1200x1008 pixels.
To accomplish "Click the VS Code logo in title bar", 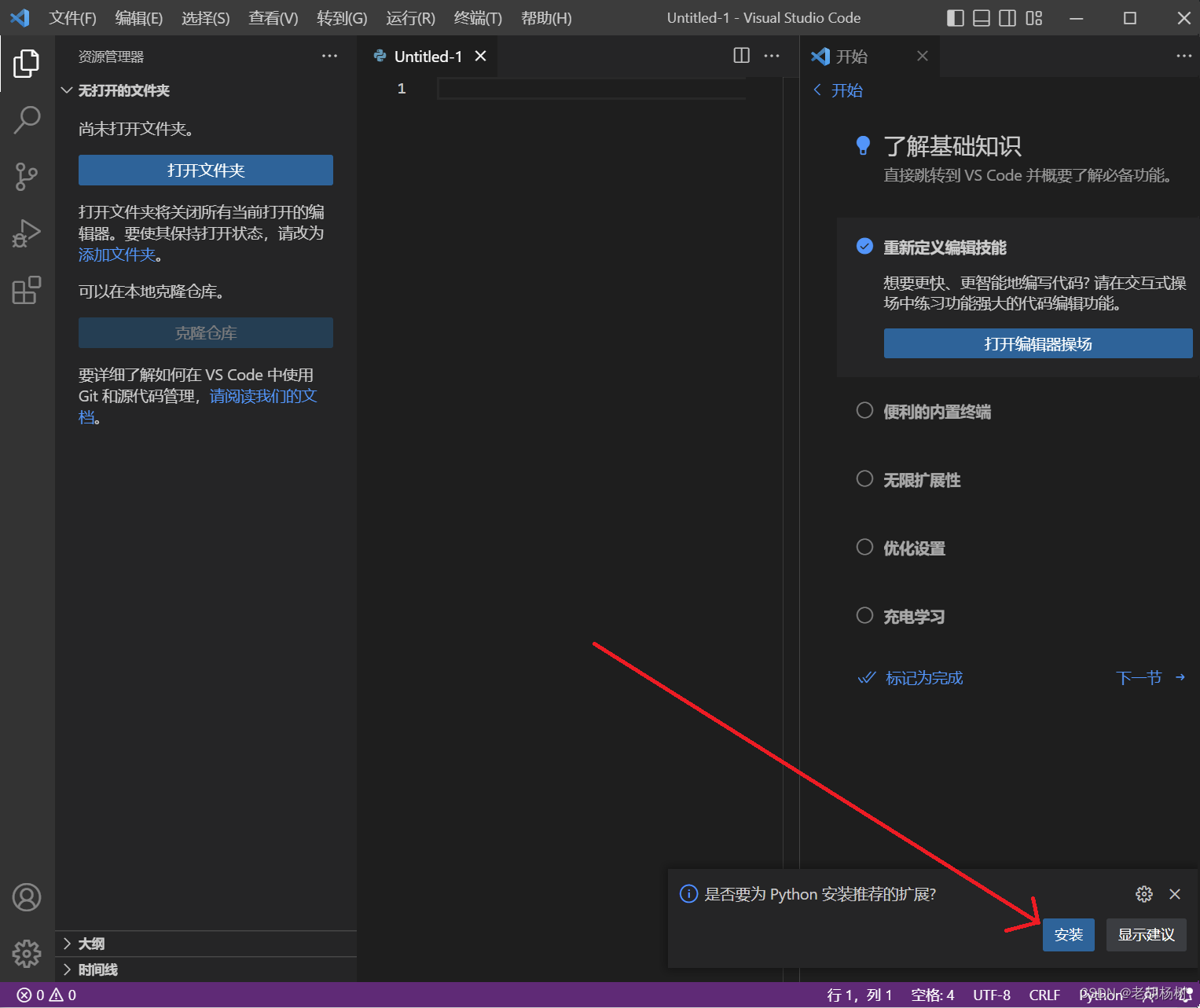I will click(x=20, y=17).
